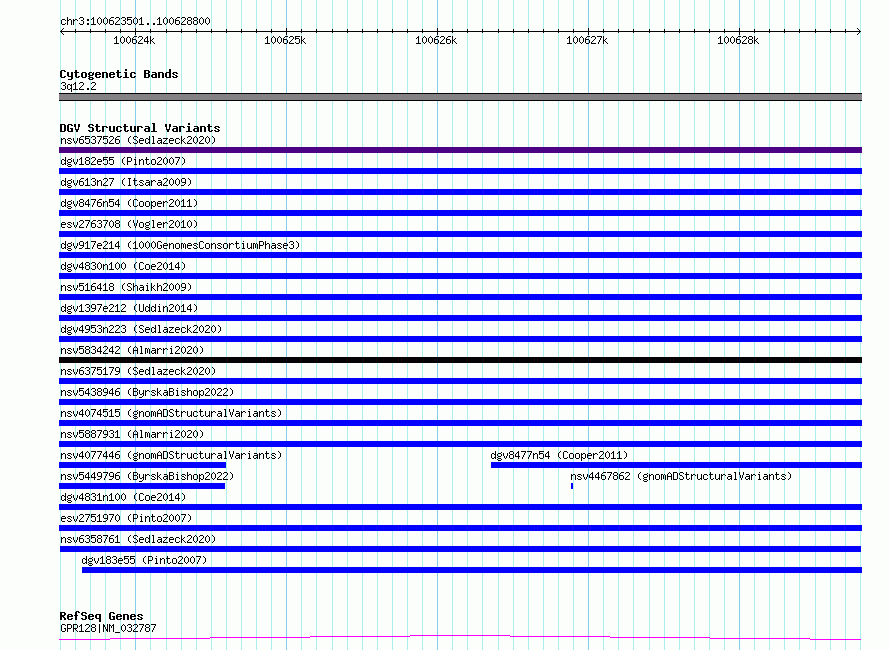This screenshot has width=890, height=650.
Task: Click the black nsv5834242 variant bar
Action: click(460, 360)
